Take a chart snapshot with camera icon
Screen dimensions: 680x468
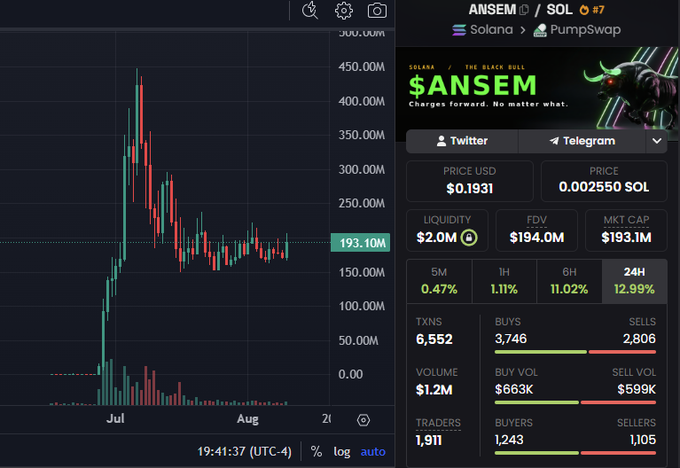click(377, 10)
